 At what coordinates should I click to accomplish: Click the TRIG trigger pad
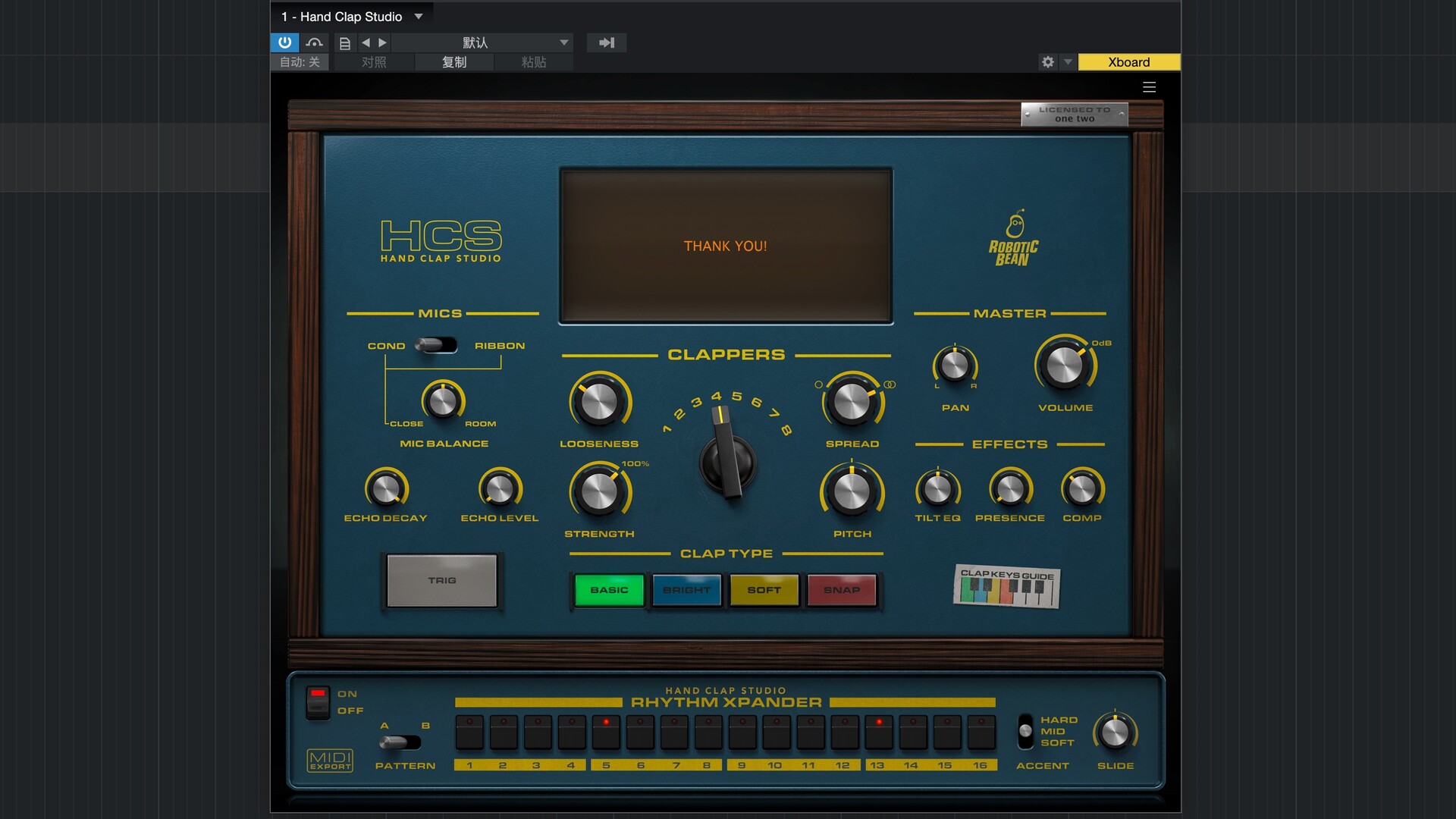click(442, 580)
